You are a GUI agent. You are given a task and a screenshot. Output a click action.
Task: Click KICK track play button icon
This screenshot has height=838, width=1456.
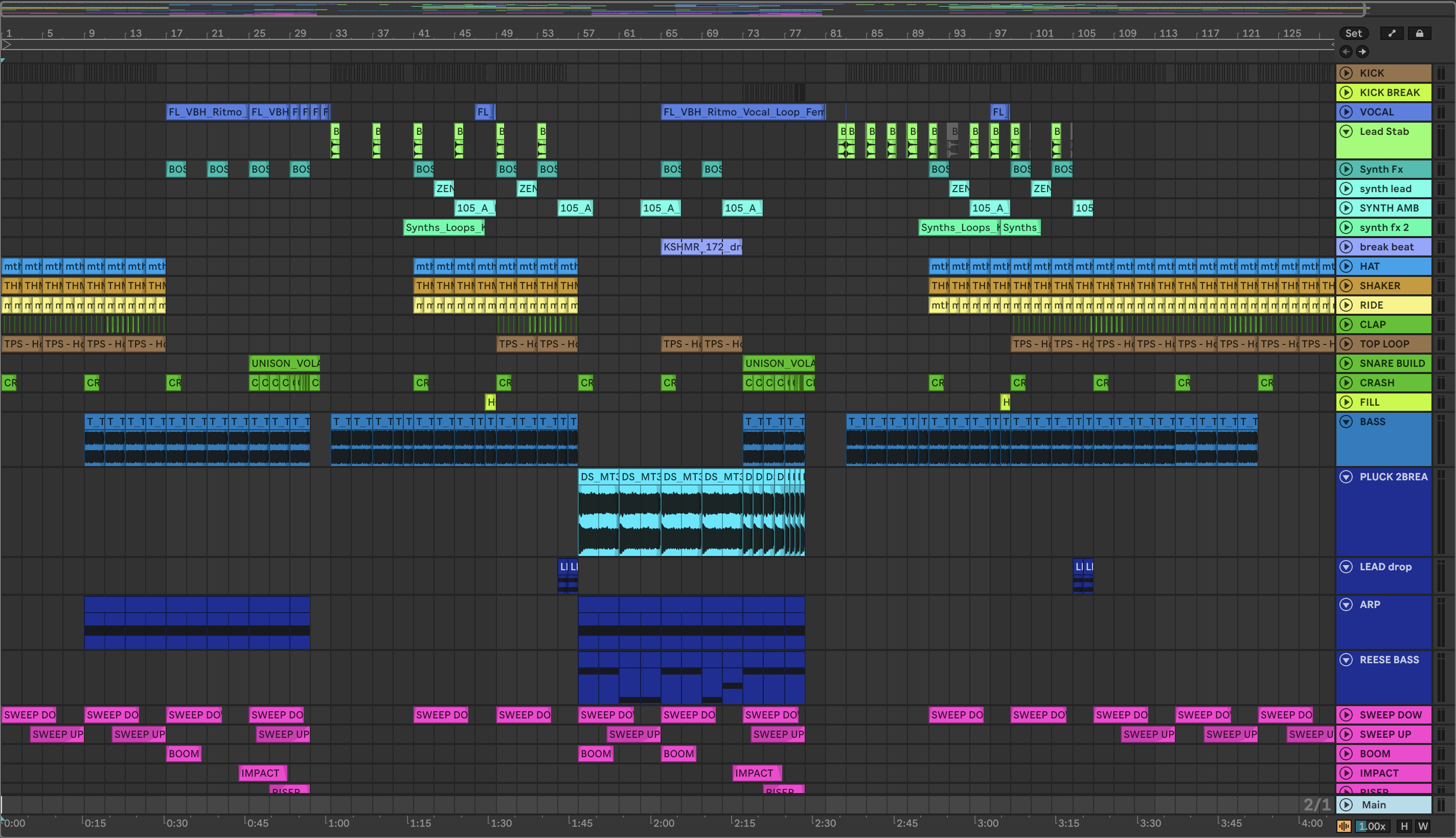click(x=1346, y=73)
